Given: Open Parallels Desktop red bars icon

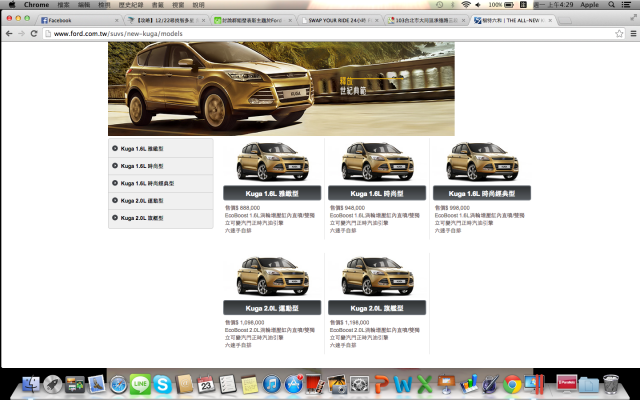Looking at the screenshot, I should (x=534, y=384).
